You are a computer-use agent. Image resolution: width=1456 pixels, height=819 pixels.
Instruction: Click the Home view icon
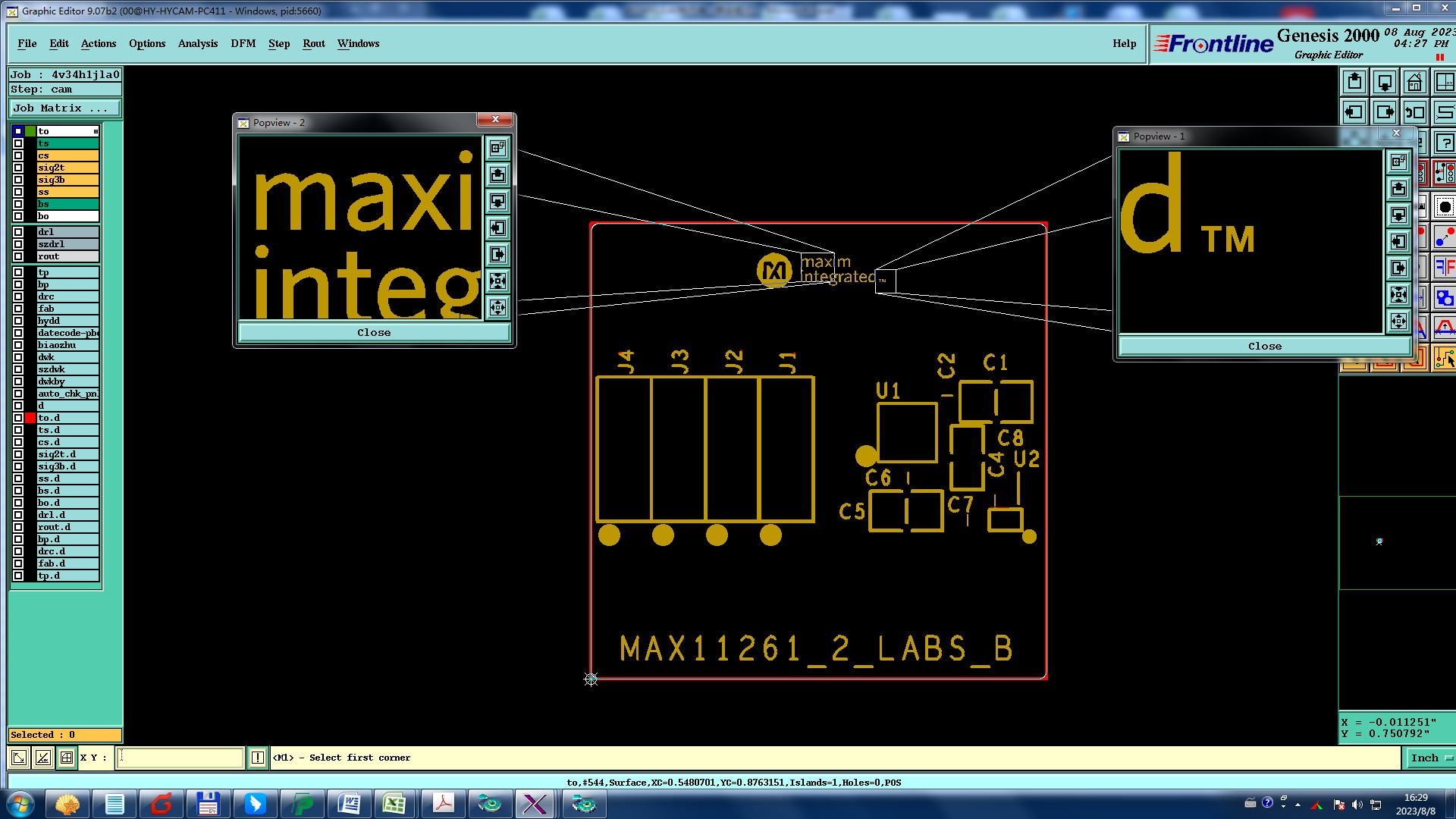[1415, 82]
